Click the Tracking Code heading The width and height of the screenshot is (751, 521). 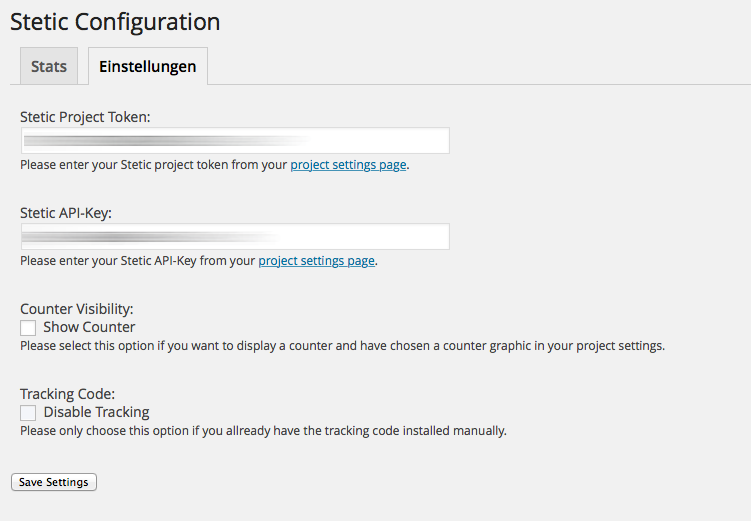[x=68, y=394]
